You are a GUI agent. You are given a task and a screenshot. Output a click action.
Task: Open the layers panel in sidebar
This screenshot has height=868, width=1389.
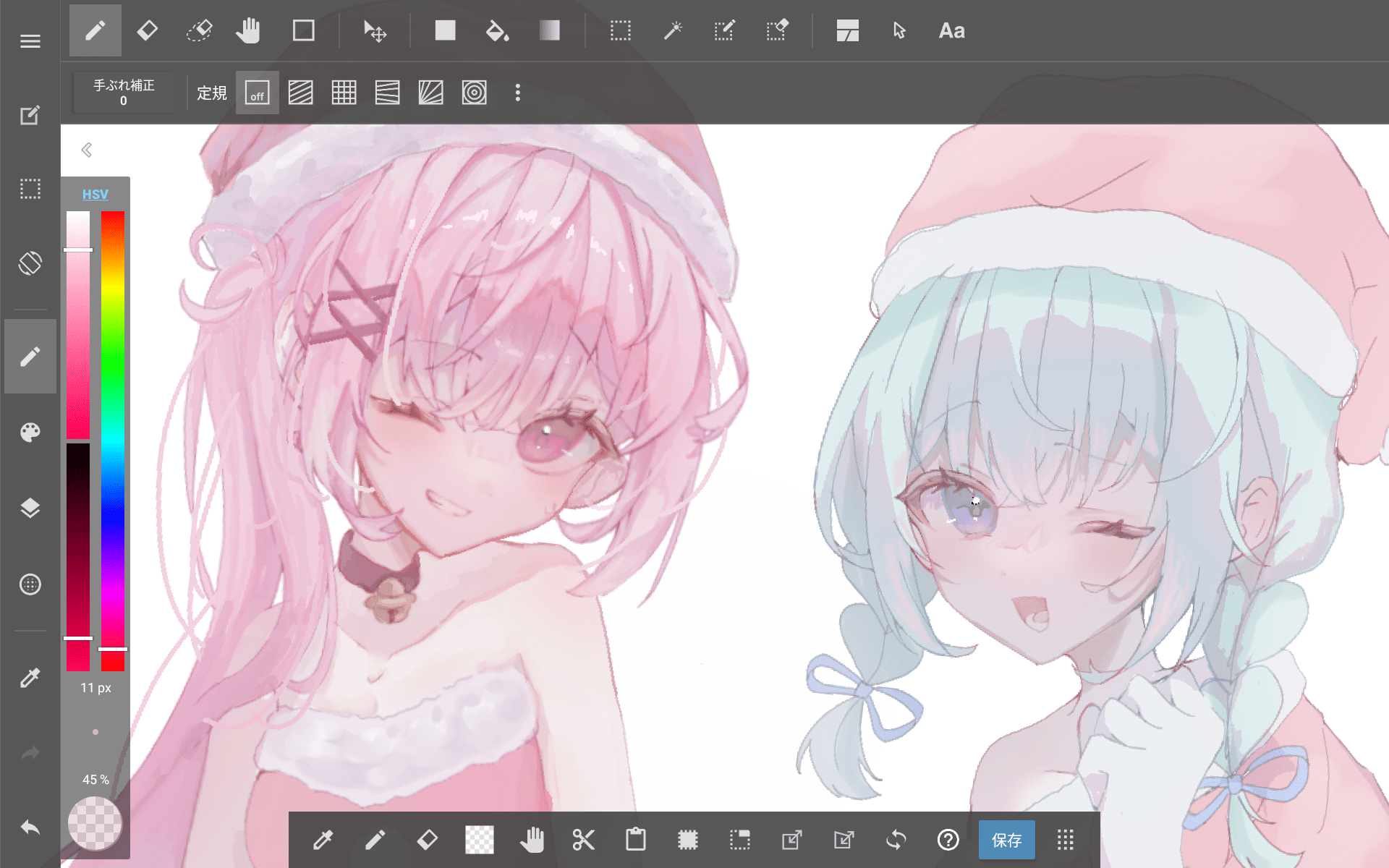[x=30, y=508]
